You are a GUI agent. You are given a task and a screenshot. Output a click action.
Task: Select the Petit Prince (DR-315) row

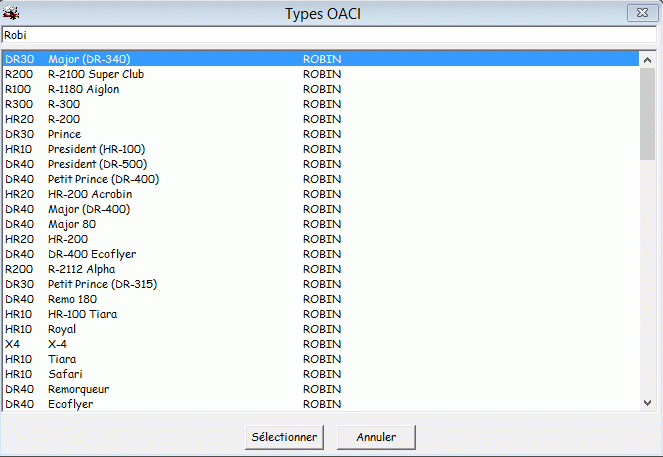[321, 284]
